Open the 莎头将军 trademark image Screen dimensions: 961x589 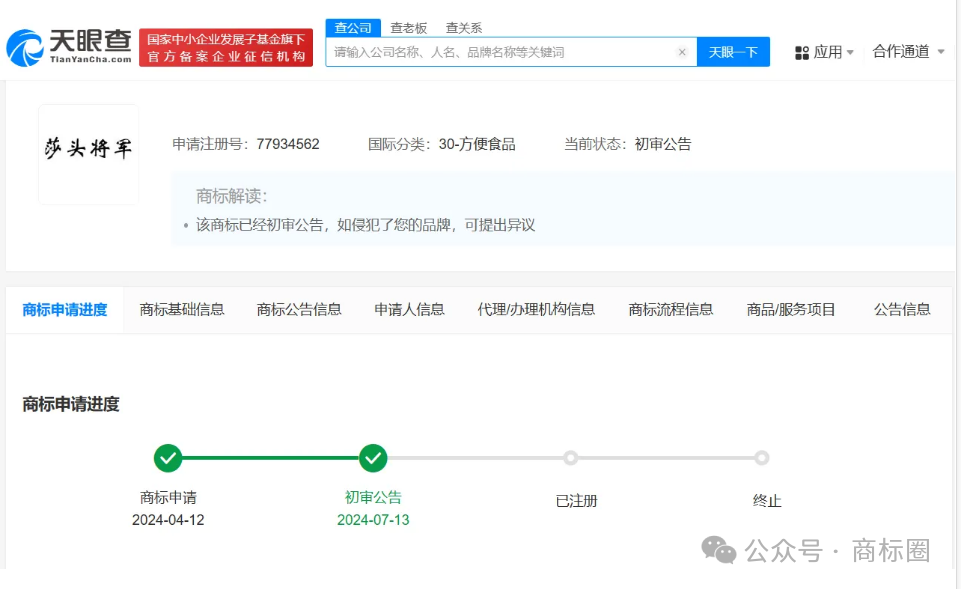88,154
